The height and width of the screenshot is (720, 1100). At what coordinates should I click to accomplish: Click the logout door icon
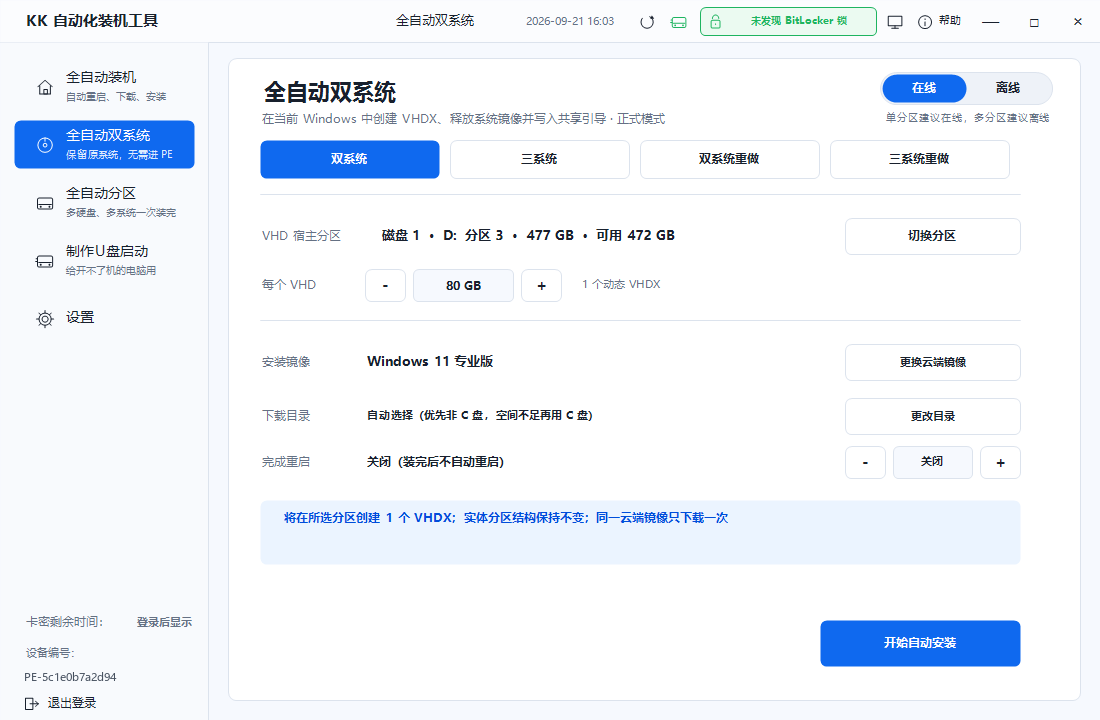32,703
